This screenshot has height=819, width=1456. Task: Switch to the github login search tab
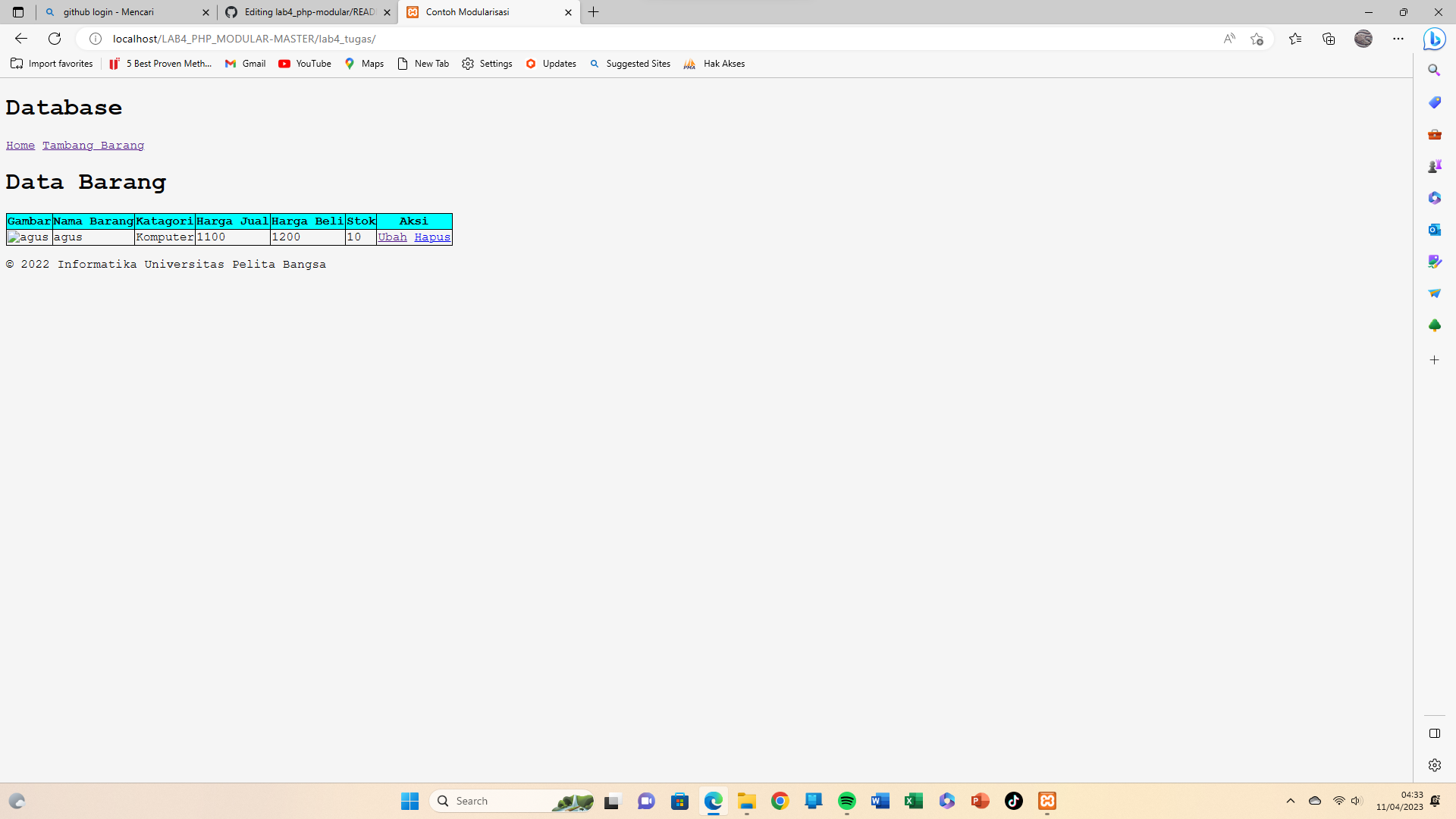coord(126,12)
